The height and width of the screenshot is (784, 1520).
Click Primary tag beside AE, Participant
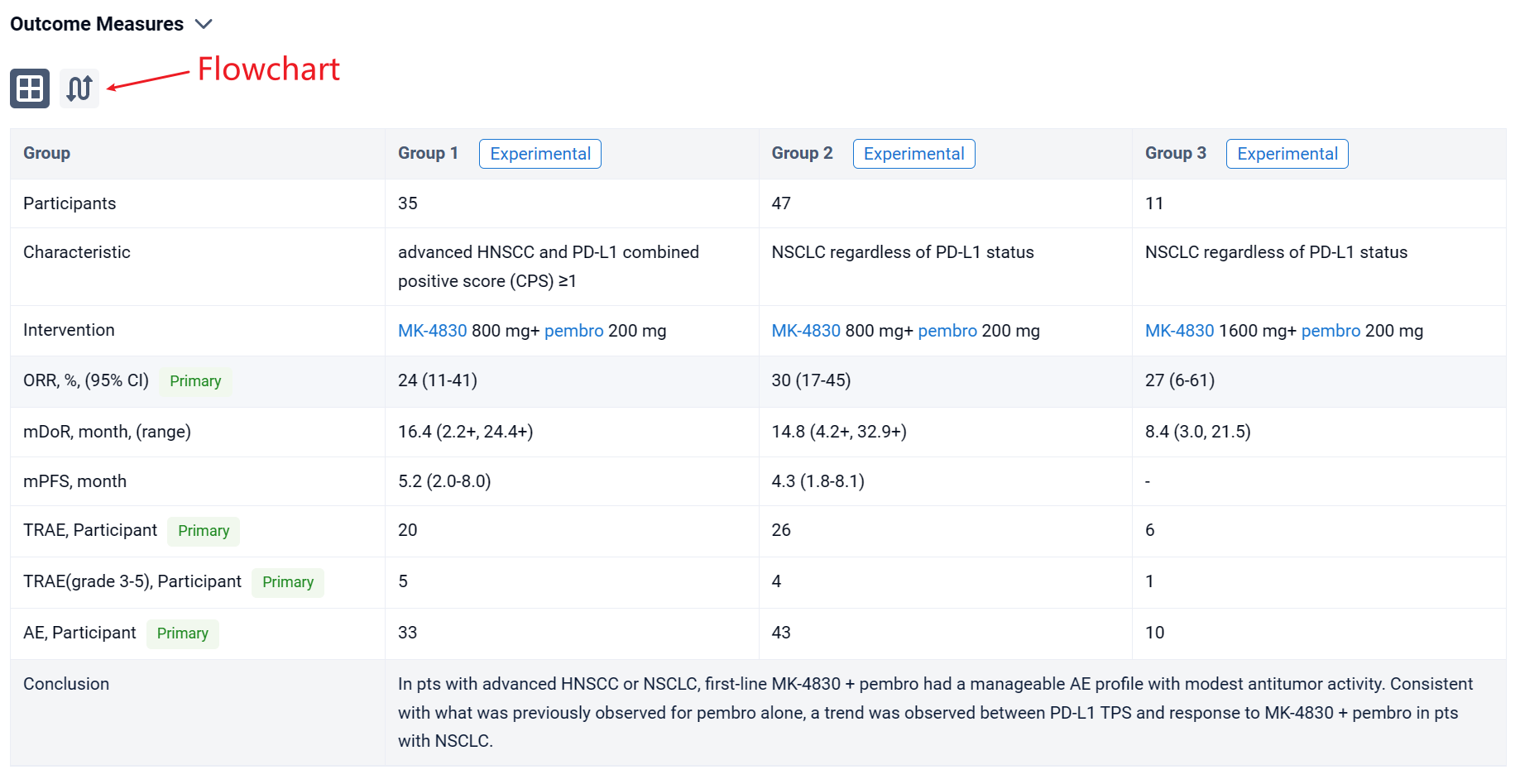pyautogui.click(x=182, y=633)
